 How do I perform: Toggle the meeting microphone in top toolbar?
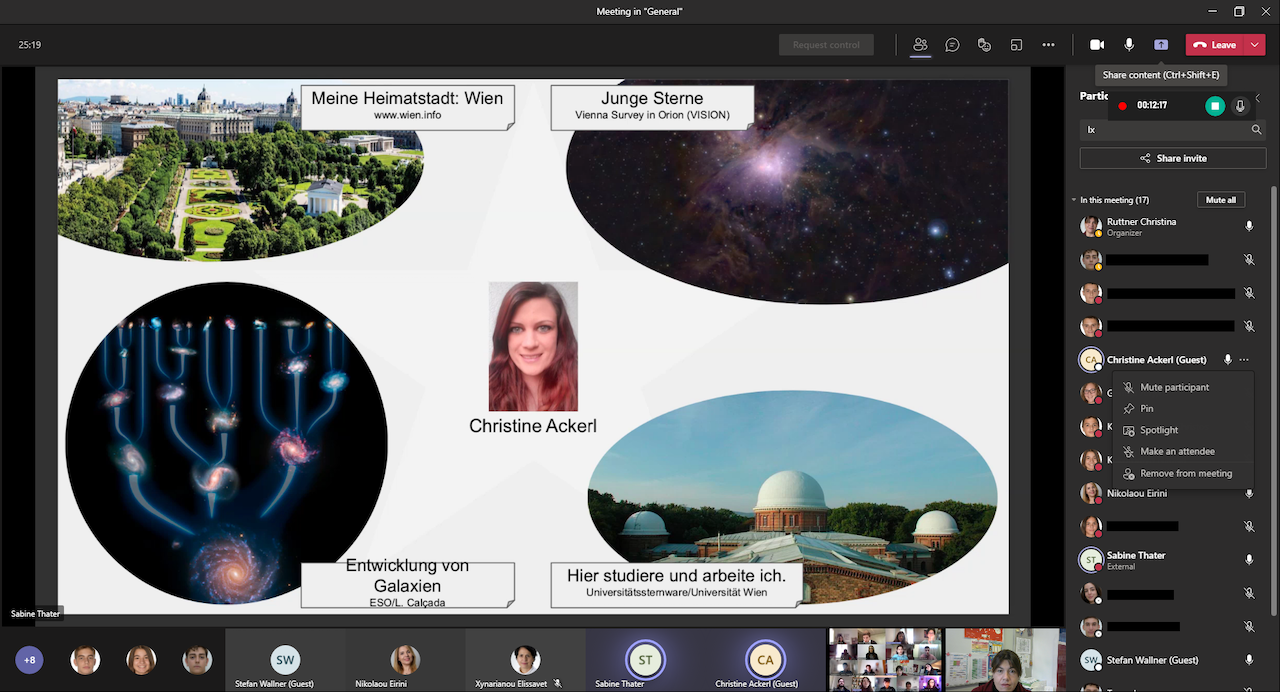click(1129, 45)
